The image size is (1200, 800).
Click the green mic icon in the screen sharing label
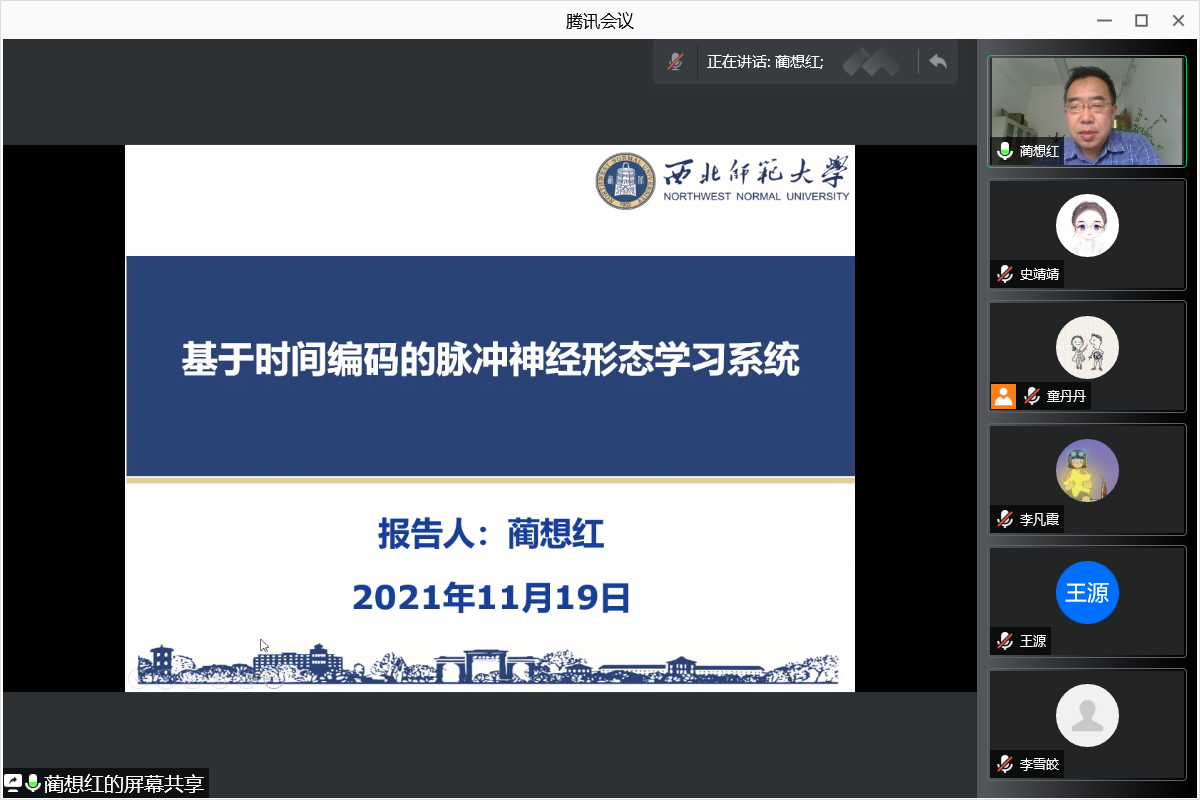(x=33, y=783)
